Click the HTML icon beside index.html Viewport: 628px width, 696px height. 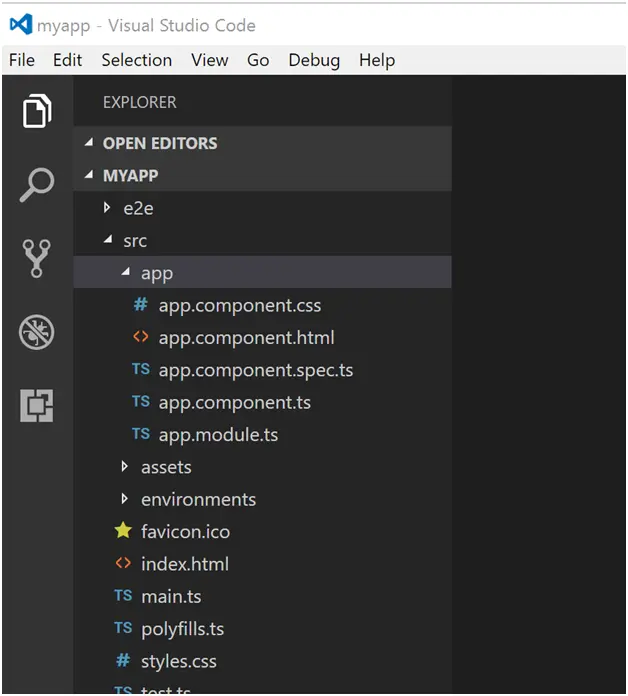pyautogui.click(x=123, y=563)
